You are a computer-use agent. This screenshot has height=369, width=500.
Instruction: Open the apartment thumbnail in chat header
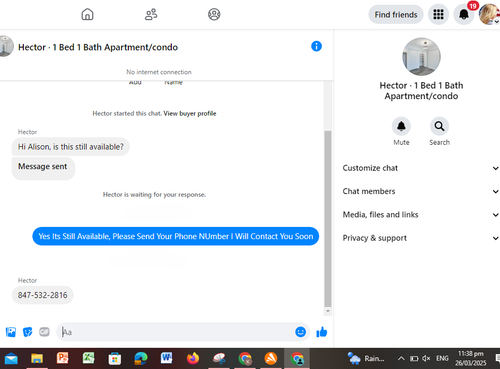click(6, 46)
